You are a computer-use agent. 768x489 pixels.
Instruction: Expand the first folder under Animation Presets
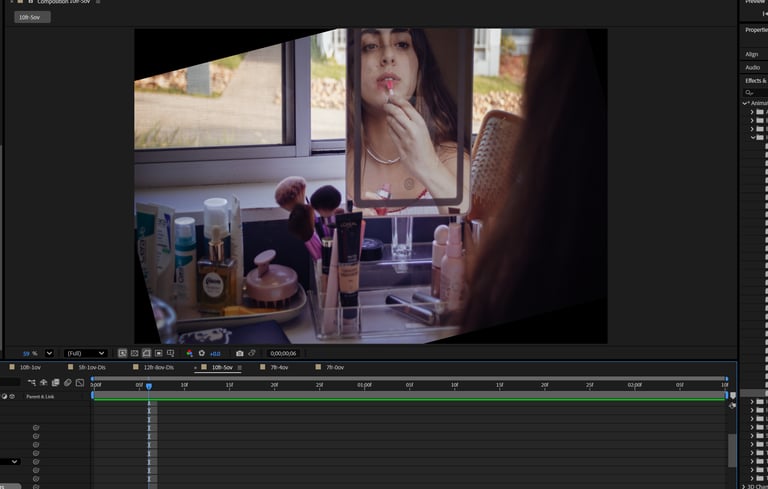click(752, 112)
